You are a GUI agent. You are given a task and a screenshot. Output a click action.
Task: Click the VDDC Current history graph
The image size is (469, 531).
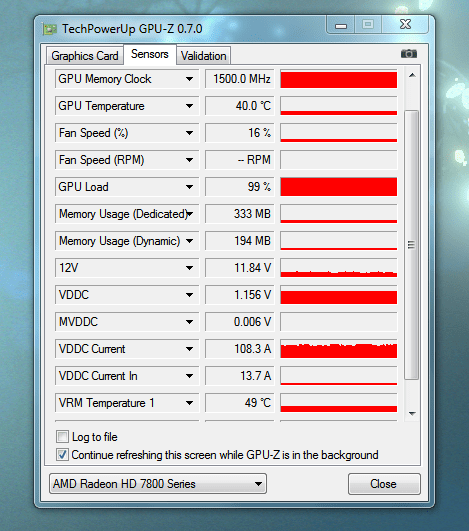pos(339,349)
